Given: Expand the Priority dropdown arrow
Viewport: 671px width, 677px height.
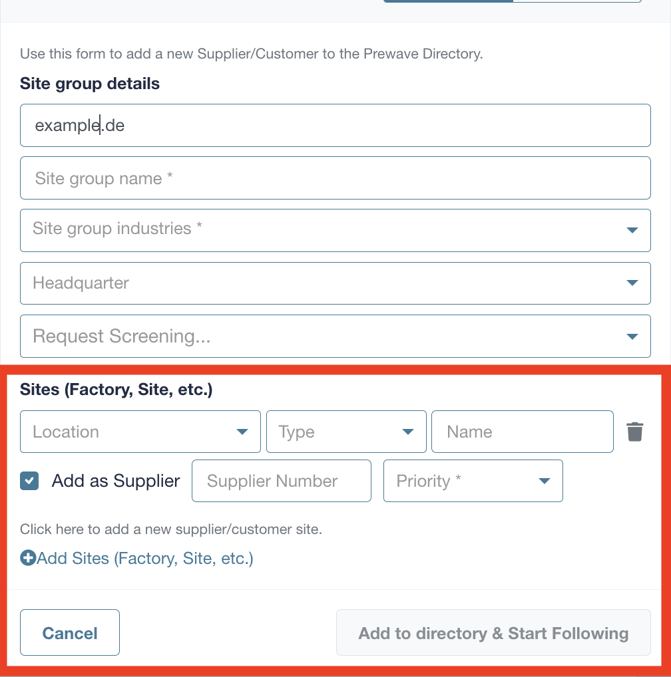Looking at the screenshot, I should [544, 481].
